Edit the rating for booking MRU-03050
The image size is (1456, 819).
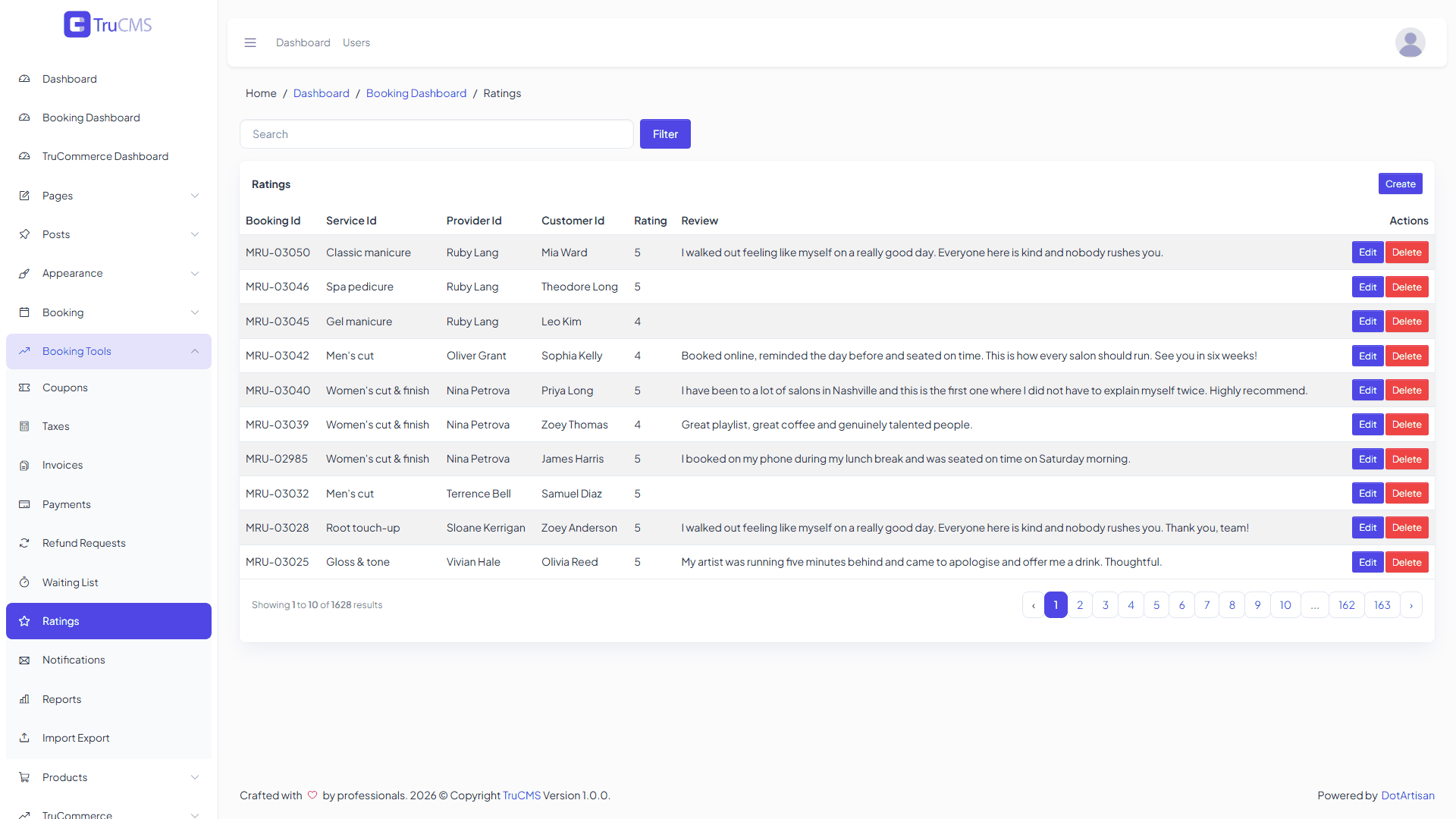(1367, 253)
